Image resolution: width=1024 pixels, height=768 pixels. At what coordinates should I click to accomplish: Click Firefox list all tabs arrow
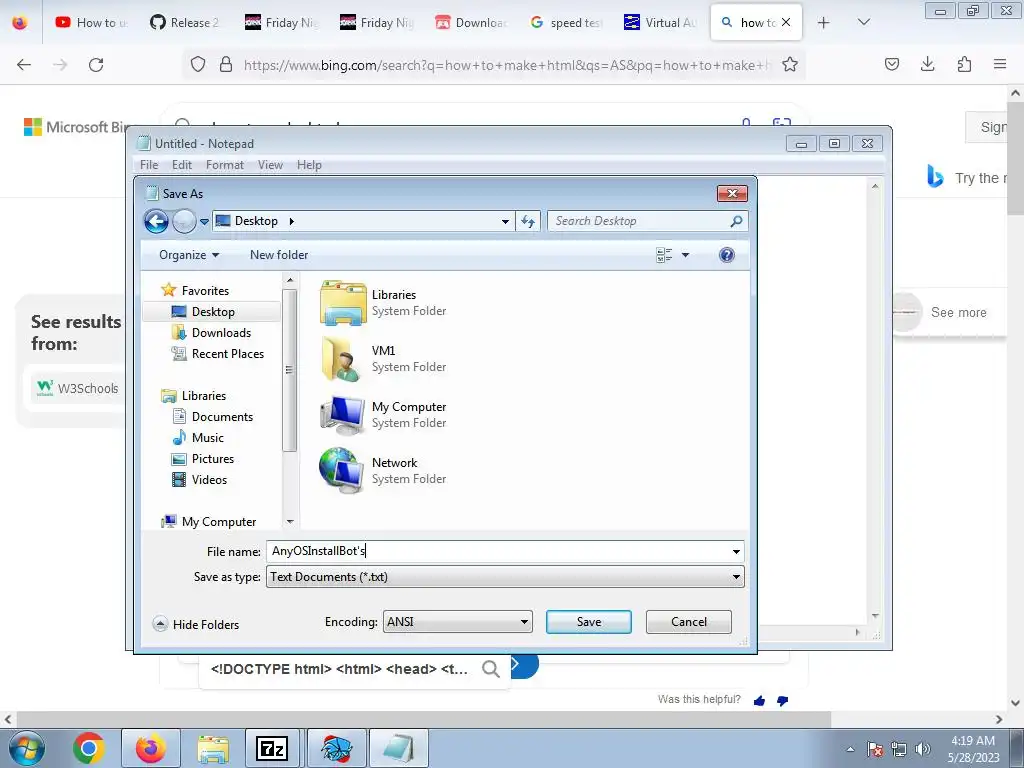click(x=863, y=22)
